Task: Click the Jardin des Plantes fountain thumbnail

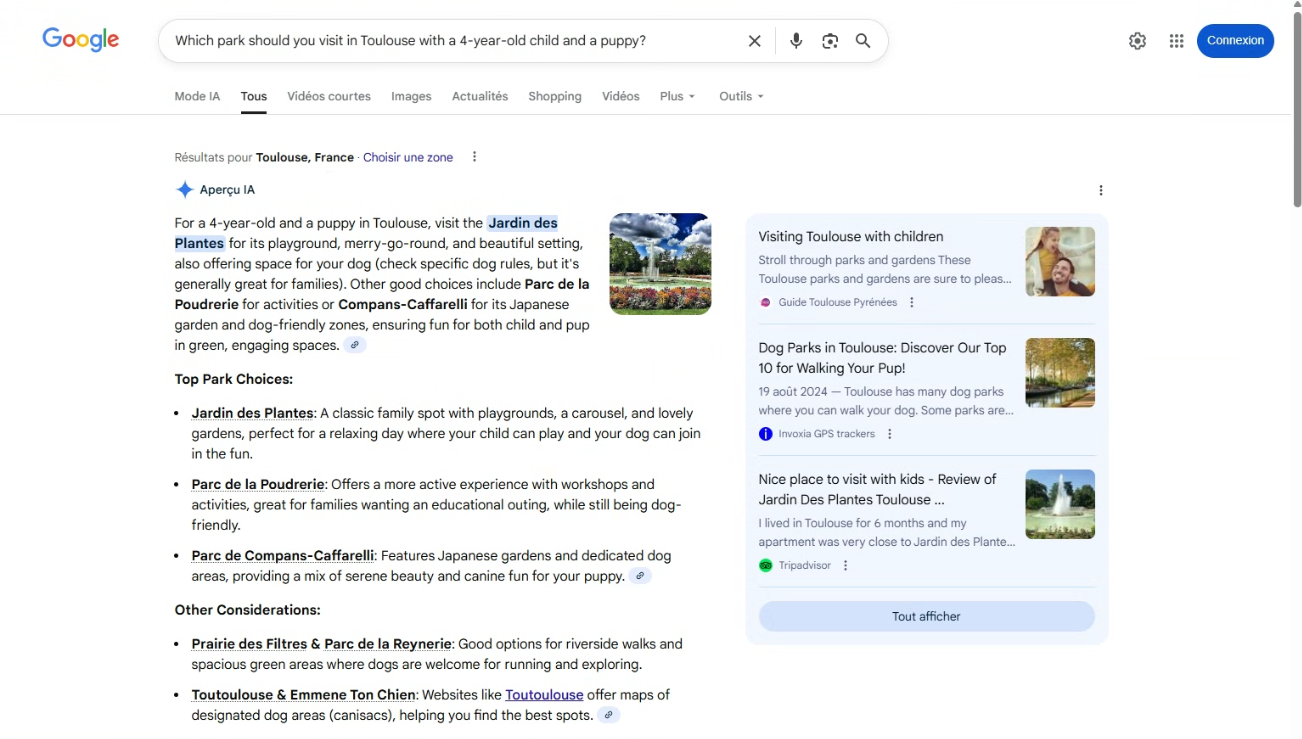Action: pos(660,264)
